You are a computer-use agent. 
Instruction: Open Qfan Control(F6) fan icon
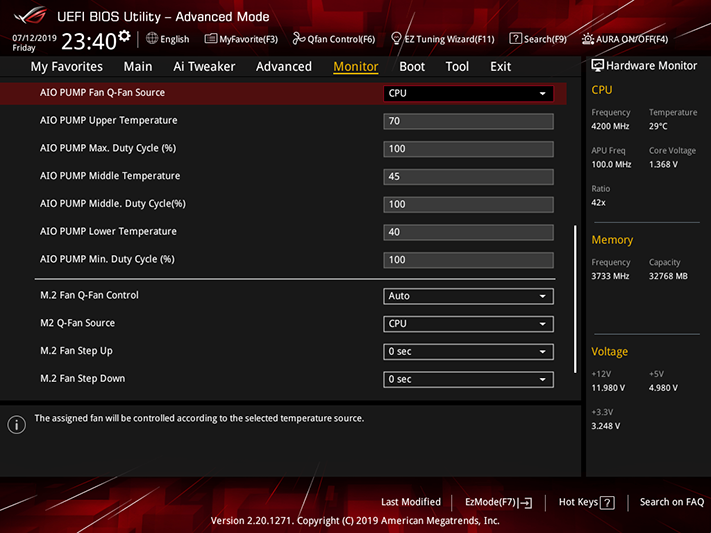(298, 39)
